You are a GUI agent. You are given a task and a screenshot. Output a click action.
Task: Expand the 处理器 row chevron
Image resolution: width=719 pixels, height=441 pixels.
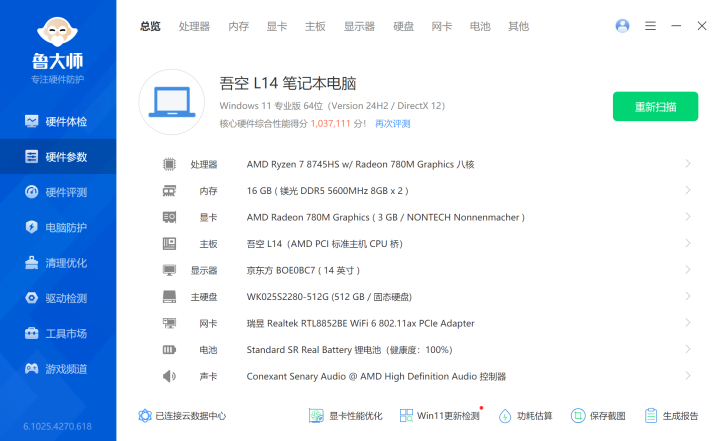(687, 164)
